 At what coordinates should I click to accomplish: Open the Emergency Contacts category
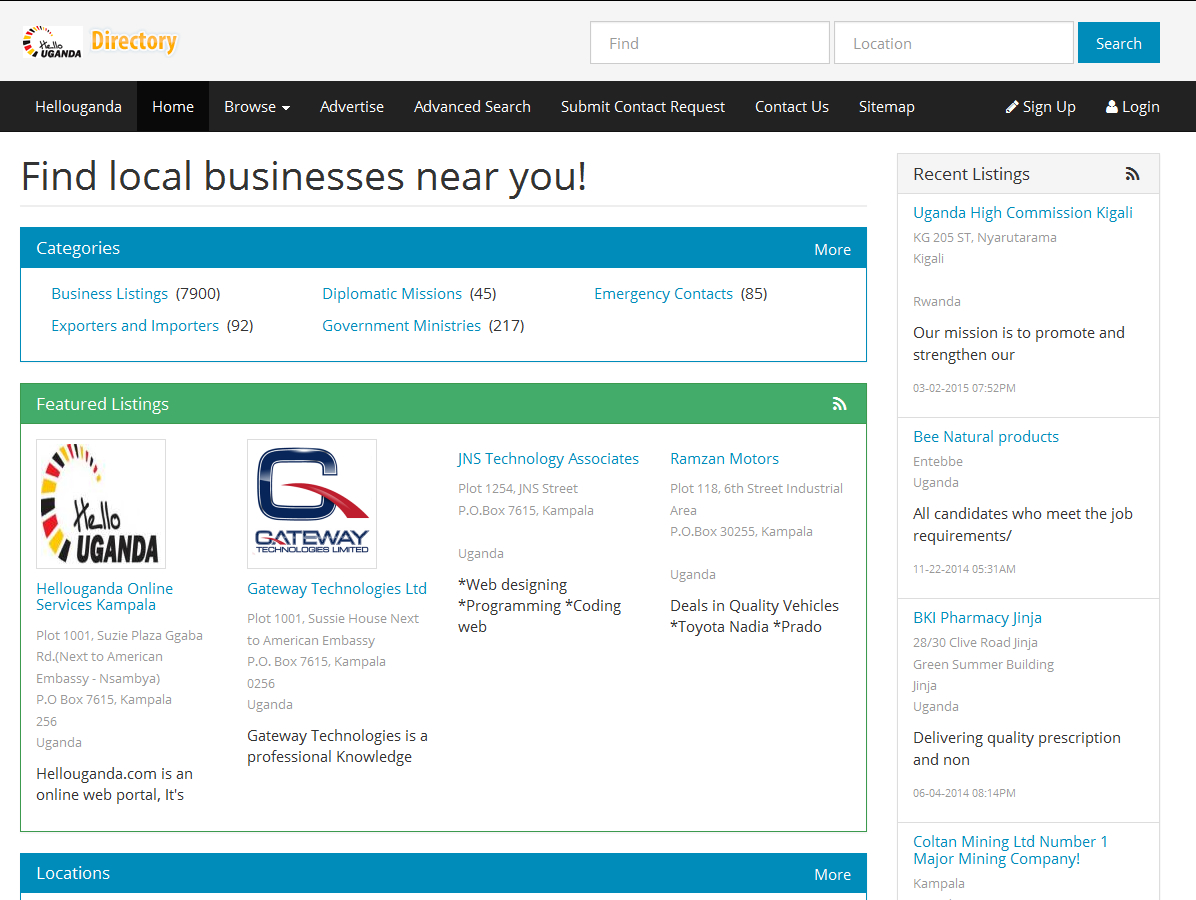tap(664, 294)
